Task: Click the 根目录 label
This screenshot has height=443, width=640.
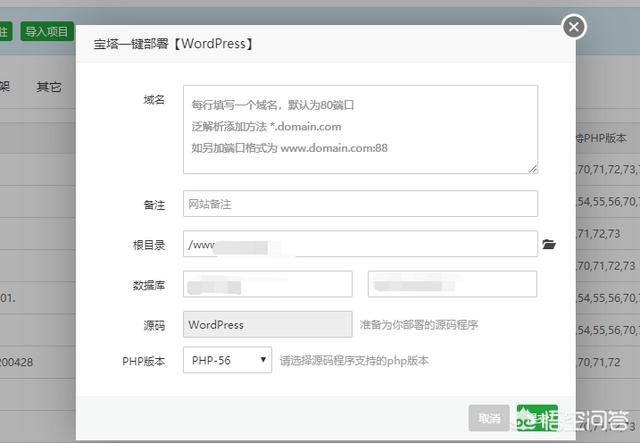Action: pos(149,245)
